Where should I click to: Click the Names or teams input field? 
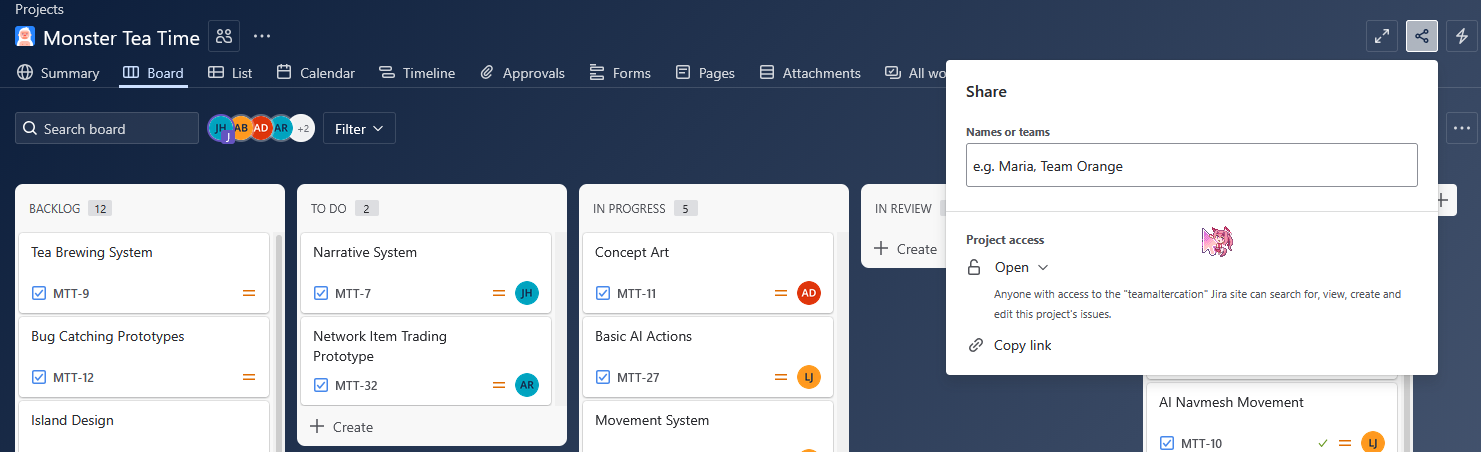(x=1191, y=165)
